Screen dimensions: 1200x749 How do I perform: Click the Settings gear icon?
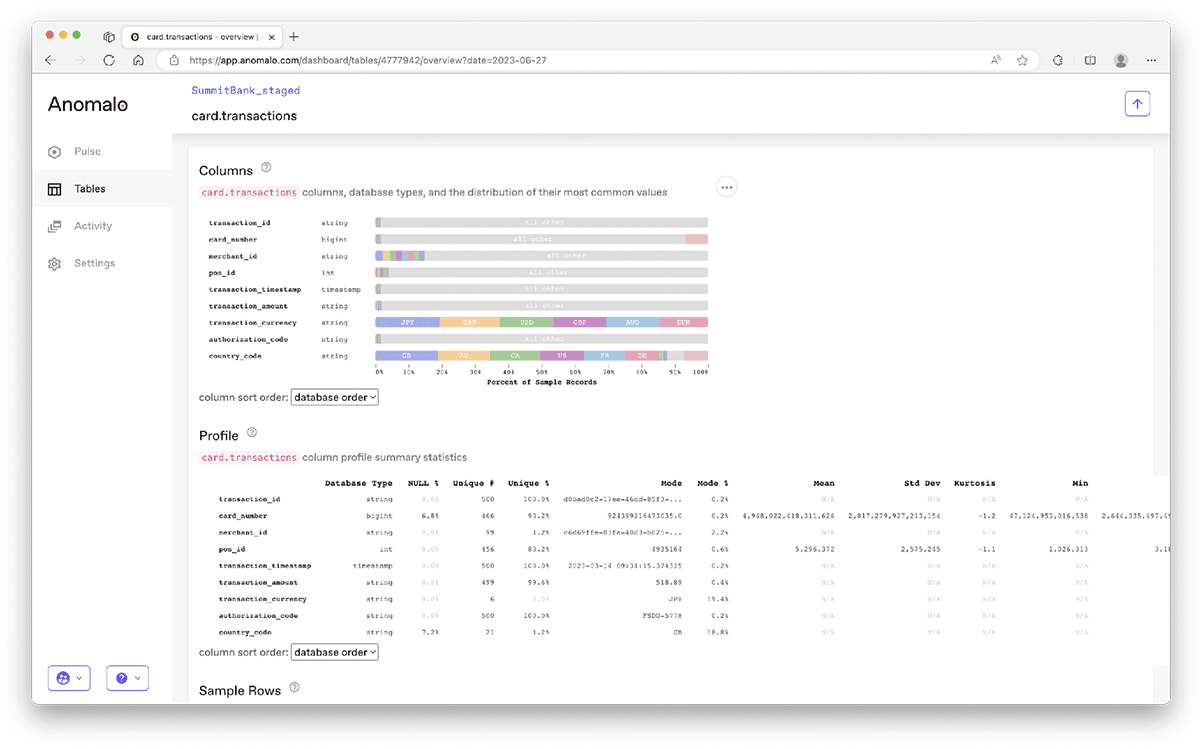pyautogui.click(x=55, y=264)
